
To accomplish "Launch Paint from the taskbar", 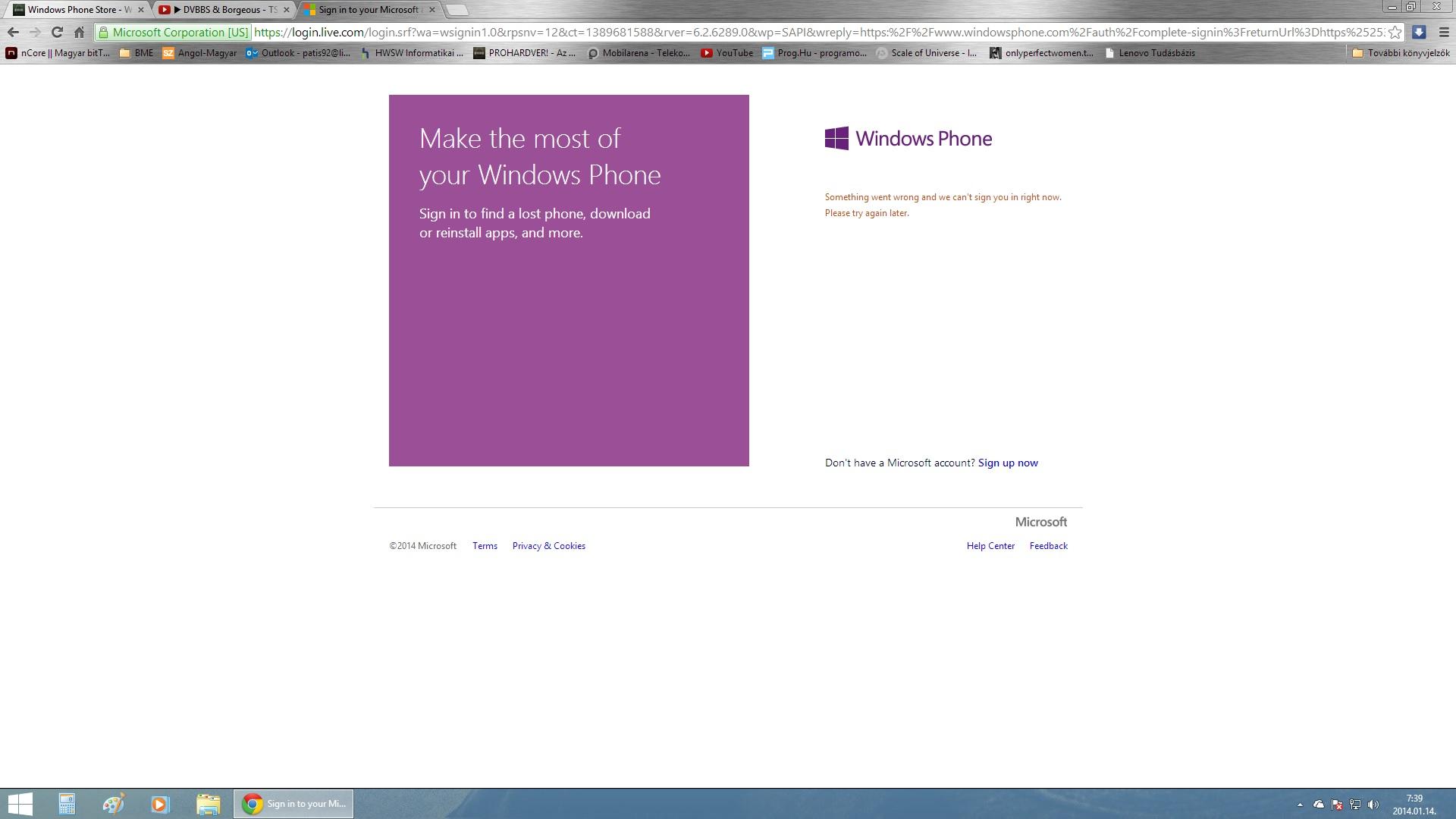I will 113,804.
